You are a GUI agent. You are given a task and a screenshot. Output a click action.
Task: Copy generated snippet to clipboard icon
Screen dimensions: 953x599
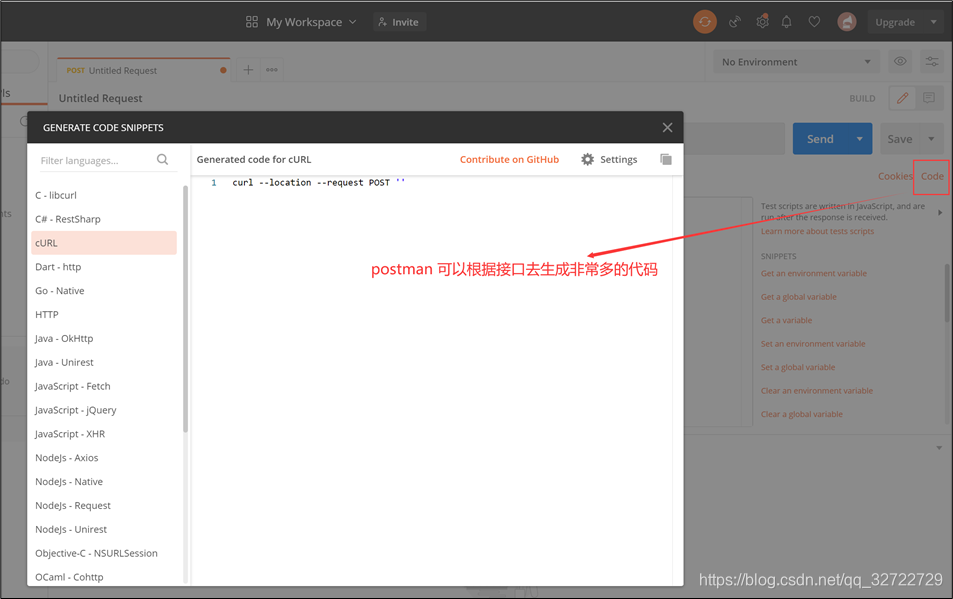tap(666, 159)
